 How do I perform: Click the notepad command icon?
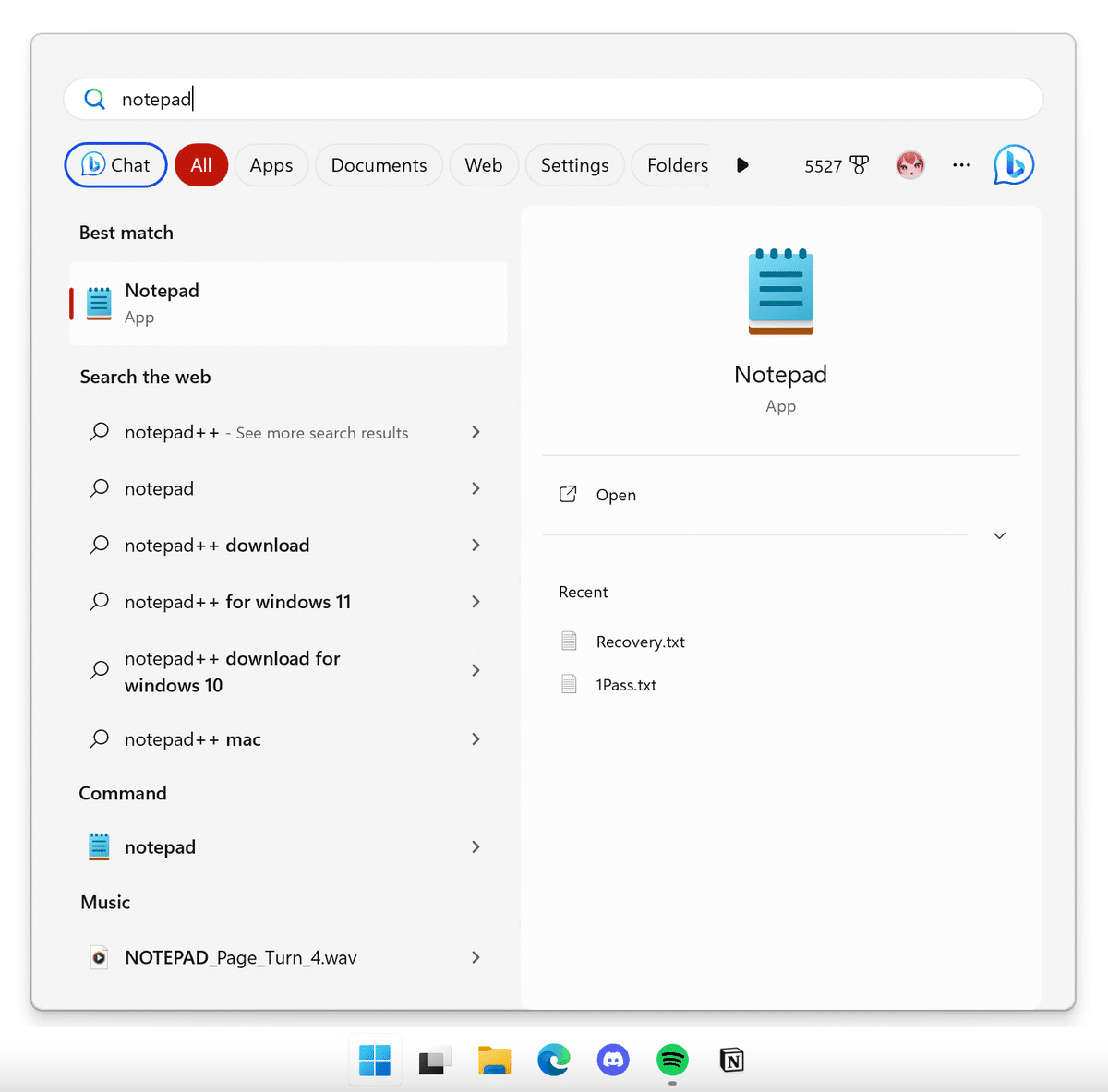pos(99,846)
